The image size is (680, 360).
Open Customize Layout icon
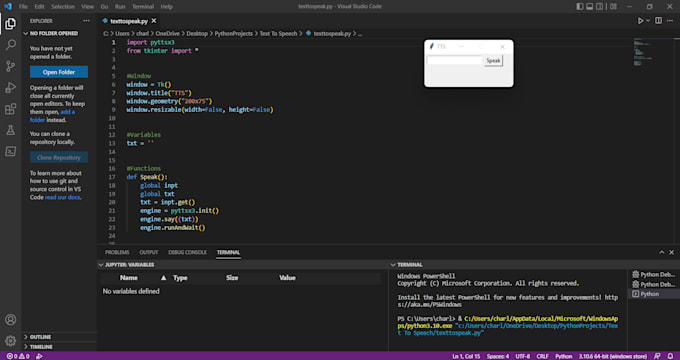(x=613, y=7)
